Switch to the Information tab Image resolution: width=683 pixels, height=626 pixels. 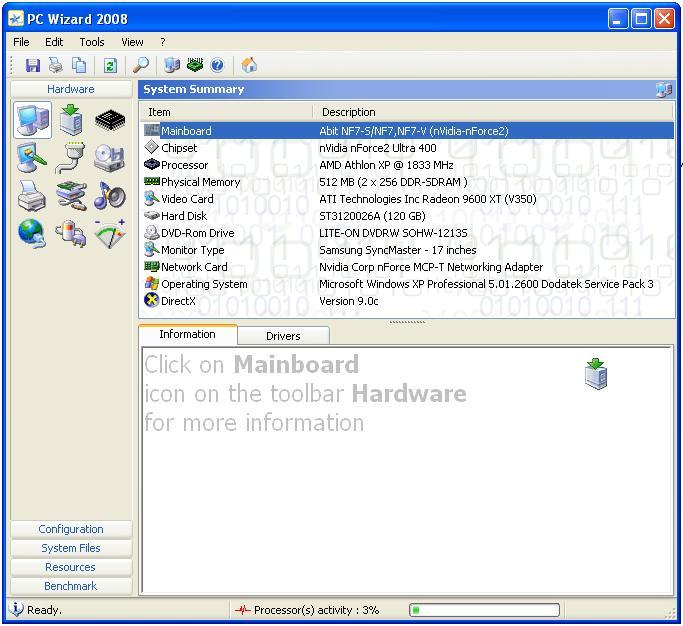point(187,334)
